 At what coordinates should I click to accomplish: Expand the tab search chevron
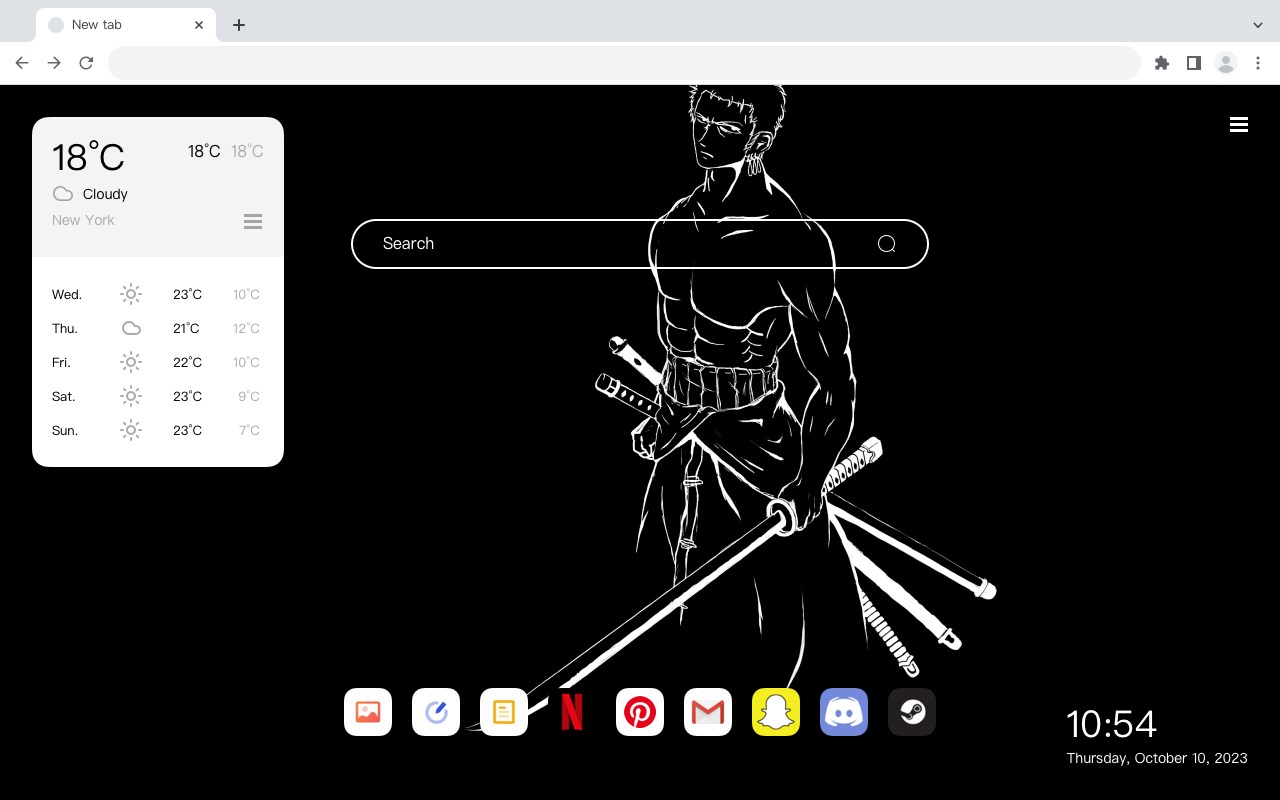[1258, 25]
